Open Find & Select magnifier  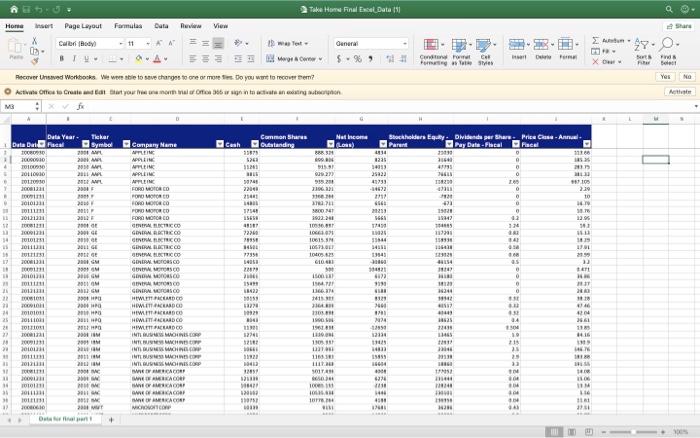pos(668,52)
